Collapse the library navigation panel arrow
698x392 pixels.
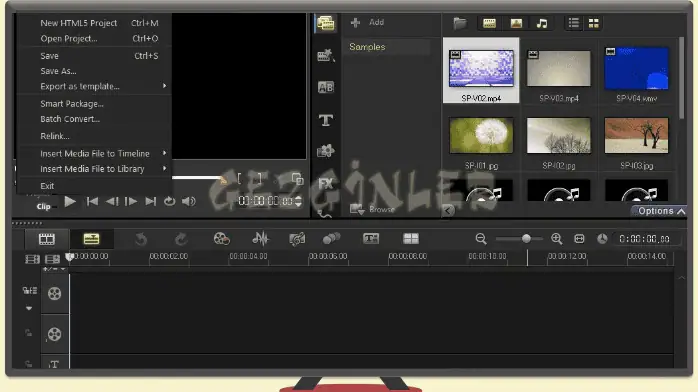(448, 210)
